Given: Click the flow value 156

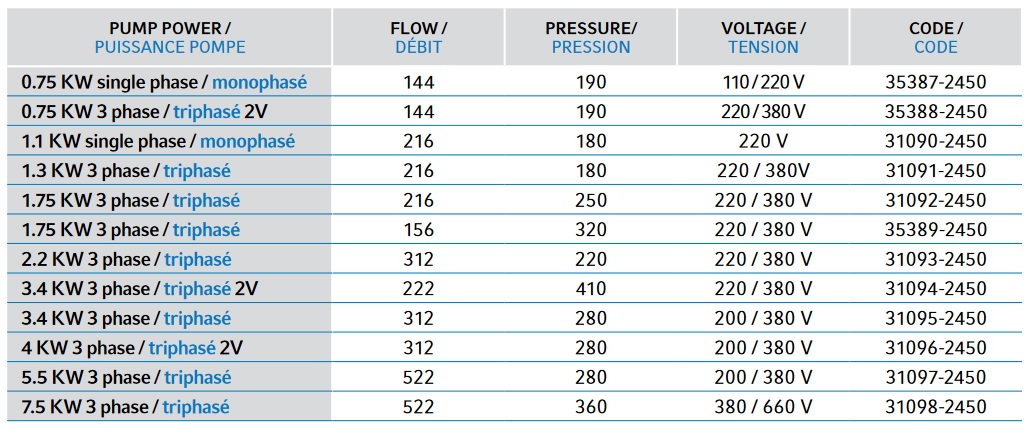Looking at the screenshot, I should point(418,230).
